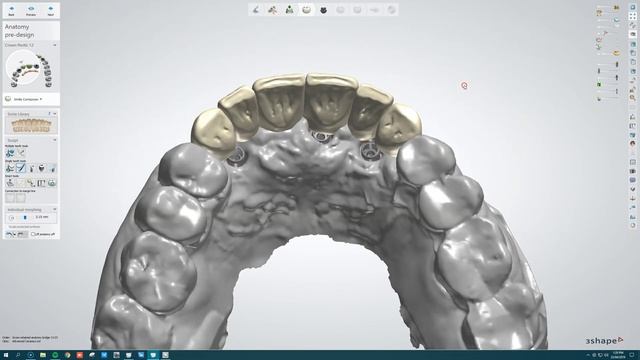Click the Individual morphing slider handle

pyautogui.click(x=25, y=218)
